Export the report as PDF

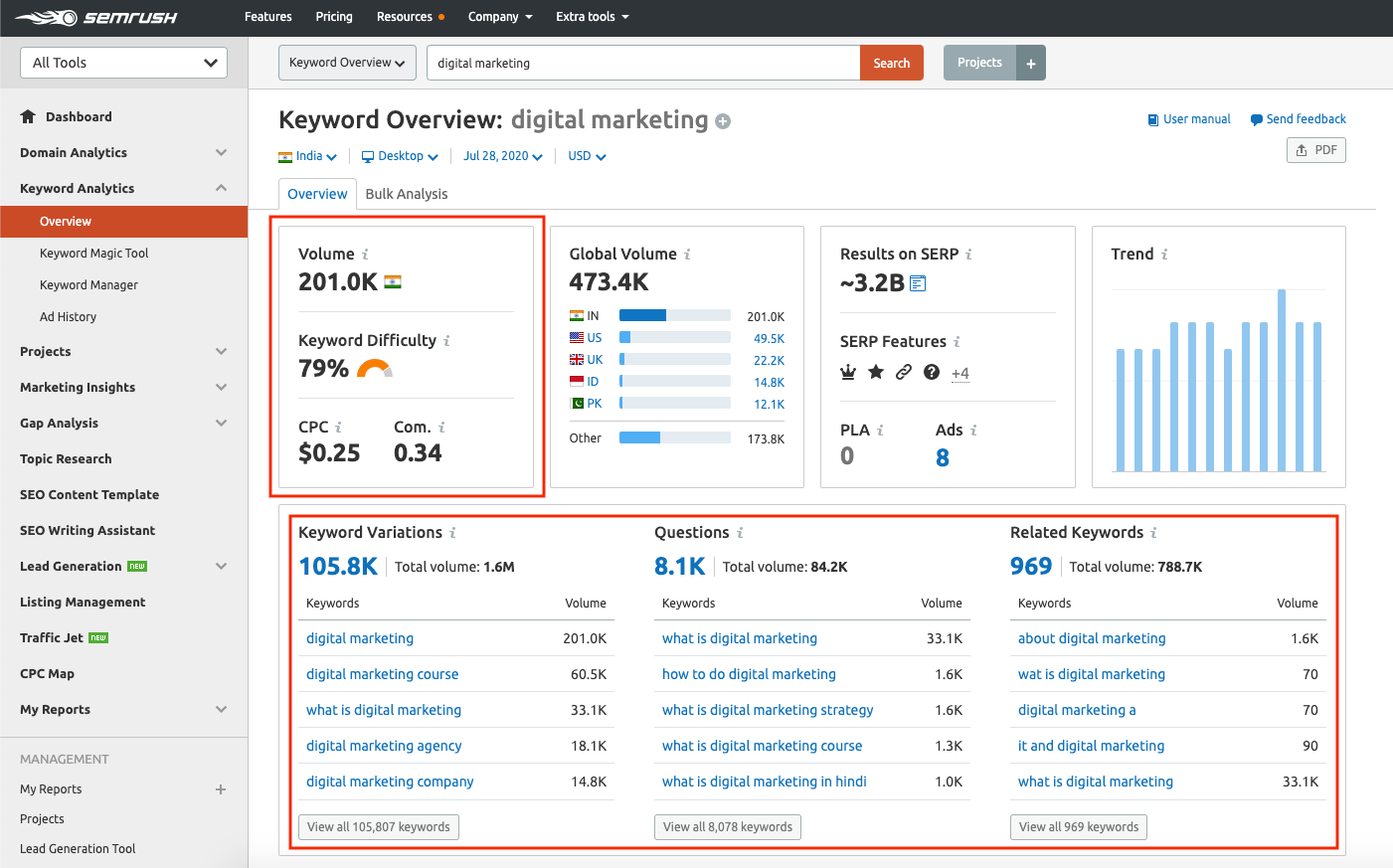click(x=1315, y=149)
